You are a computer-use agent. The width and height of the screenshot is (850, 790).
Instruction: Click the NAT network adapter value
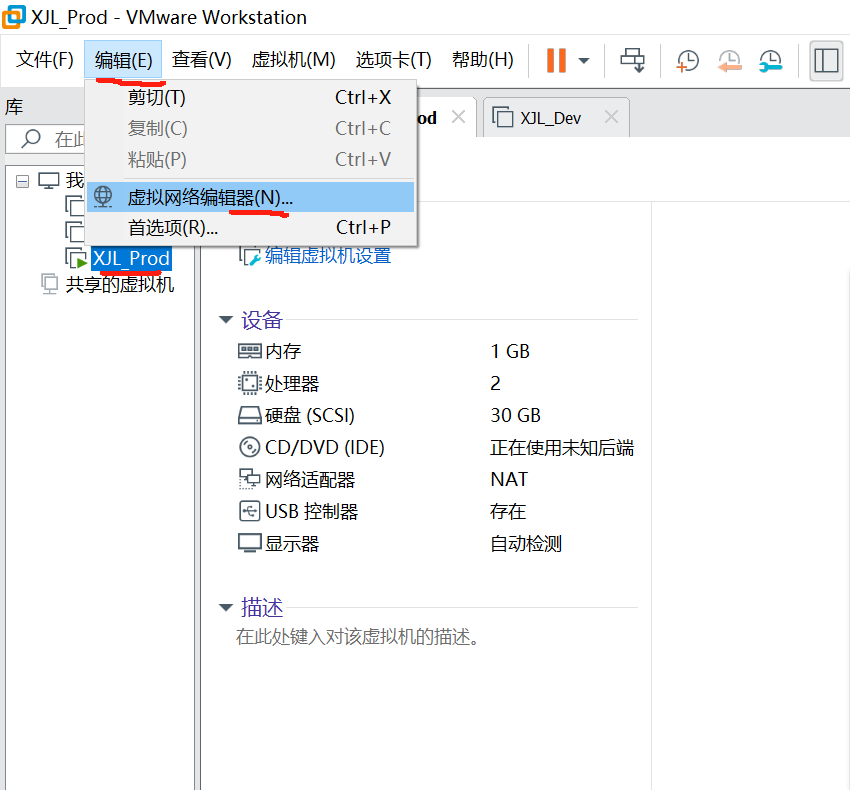509,479
